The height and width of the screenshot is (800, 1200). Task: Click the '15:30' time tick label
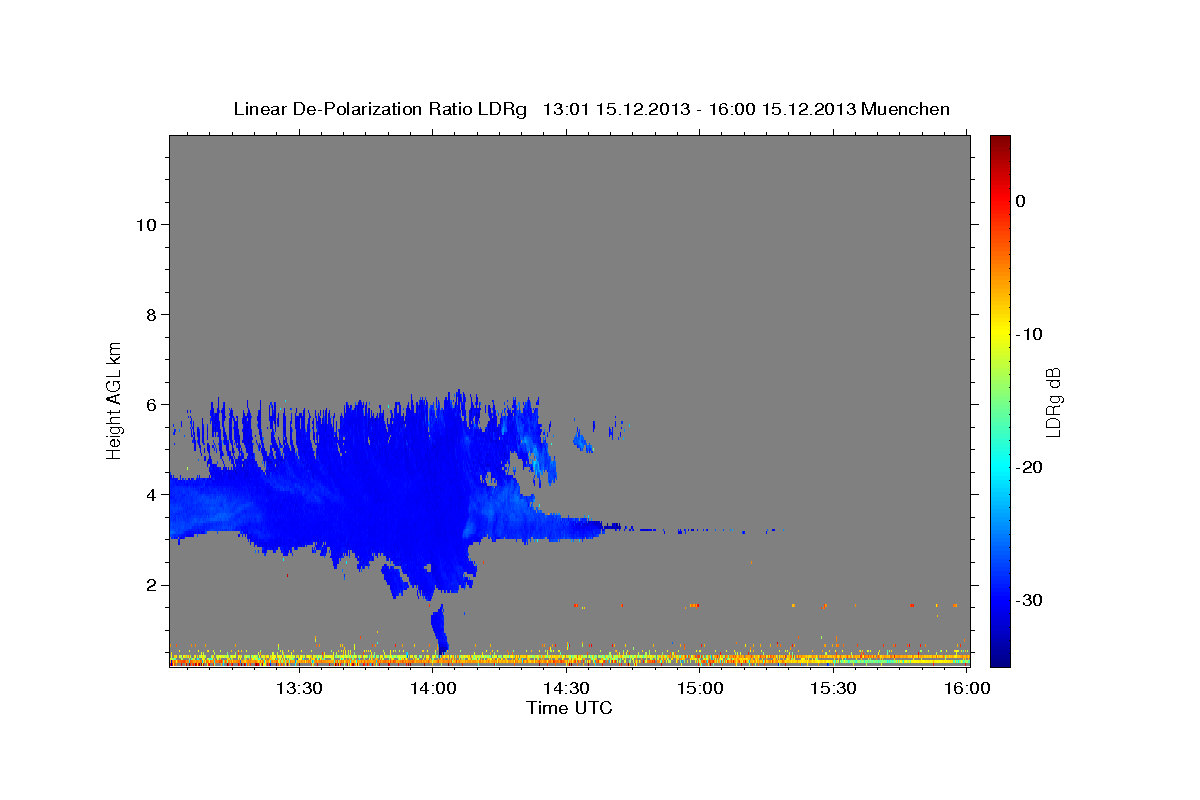point(833,688)
